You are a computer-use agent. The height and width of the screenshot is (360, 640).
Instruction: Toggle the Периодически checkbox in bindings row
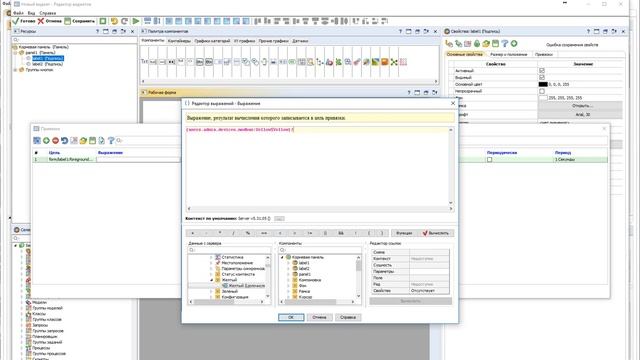489,160
